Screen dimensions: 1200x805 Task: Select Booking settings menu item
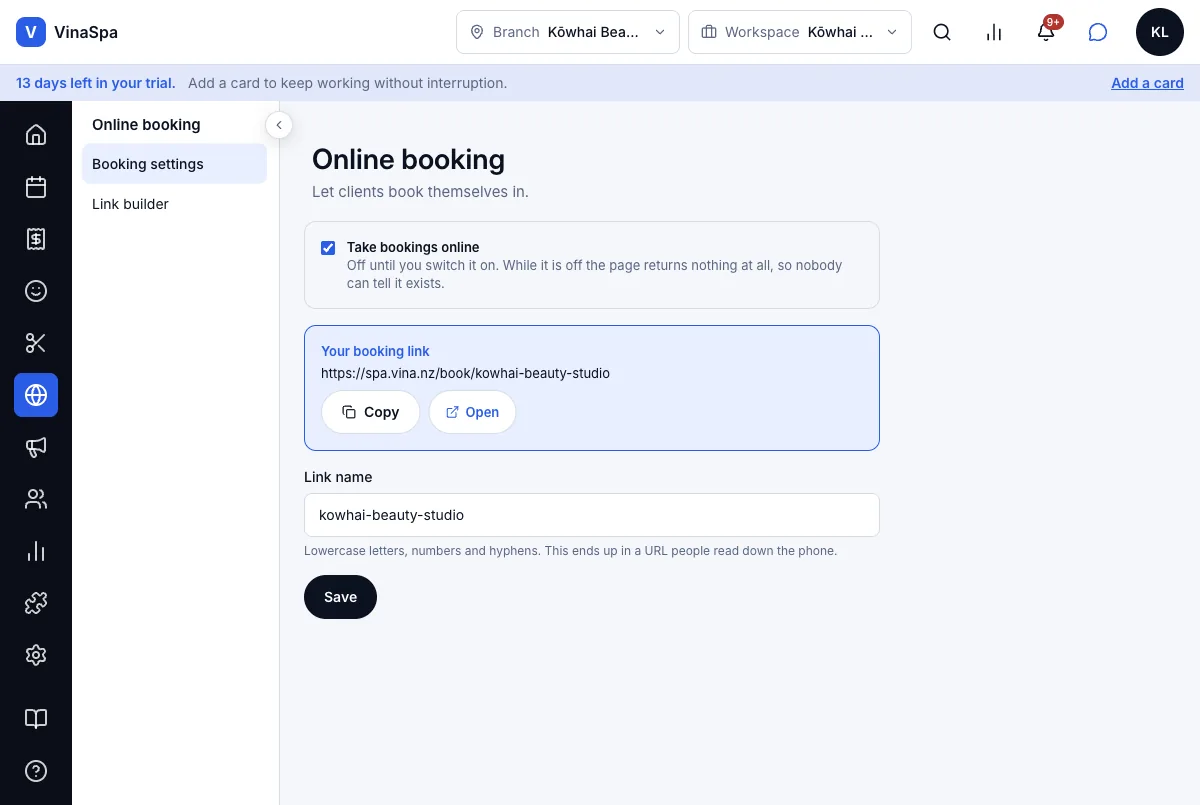[x=174, y=164]
